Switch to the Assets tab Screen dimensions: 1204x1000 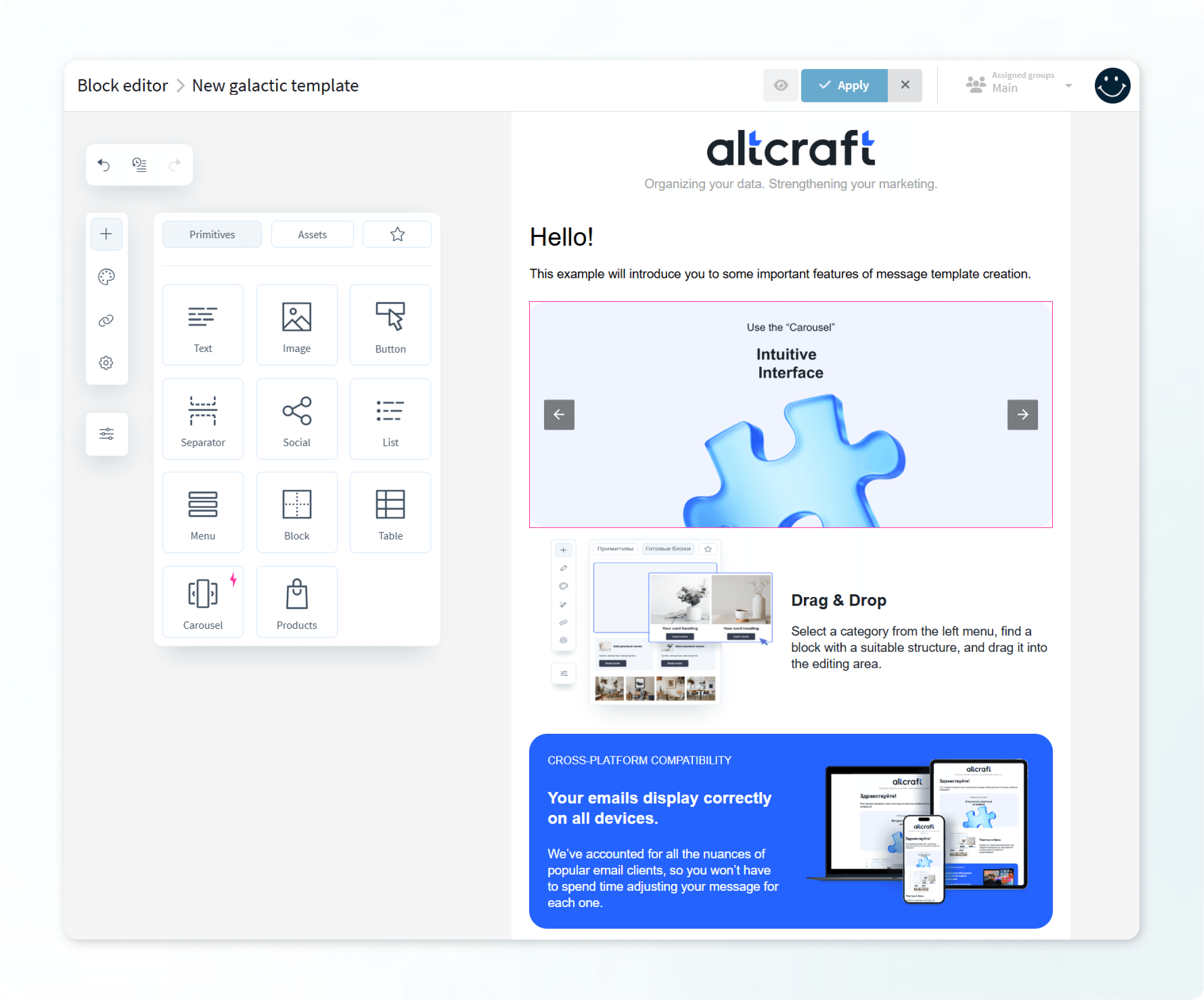[312, 234]
